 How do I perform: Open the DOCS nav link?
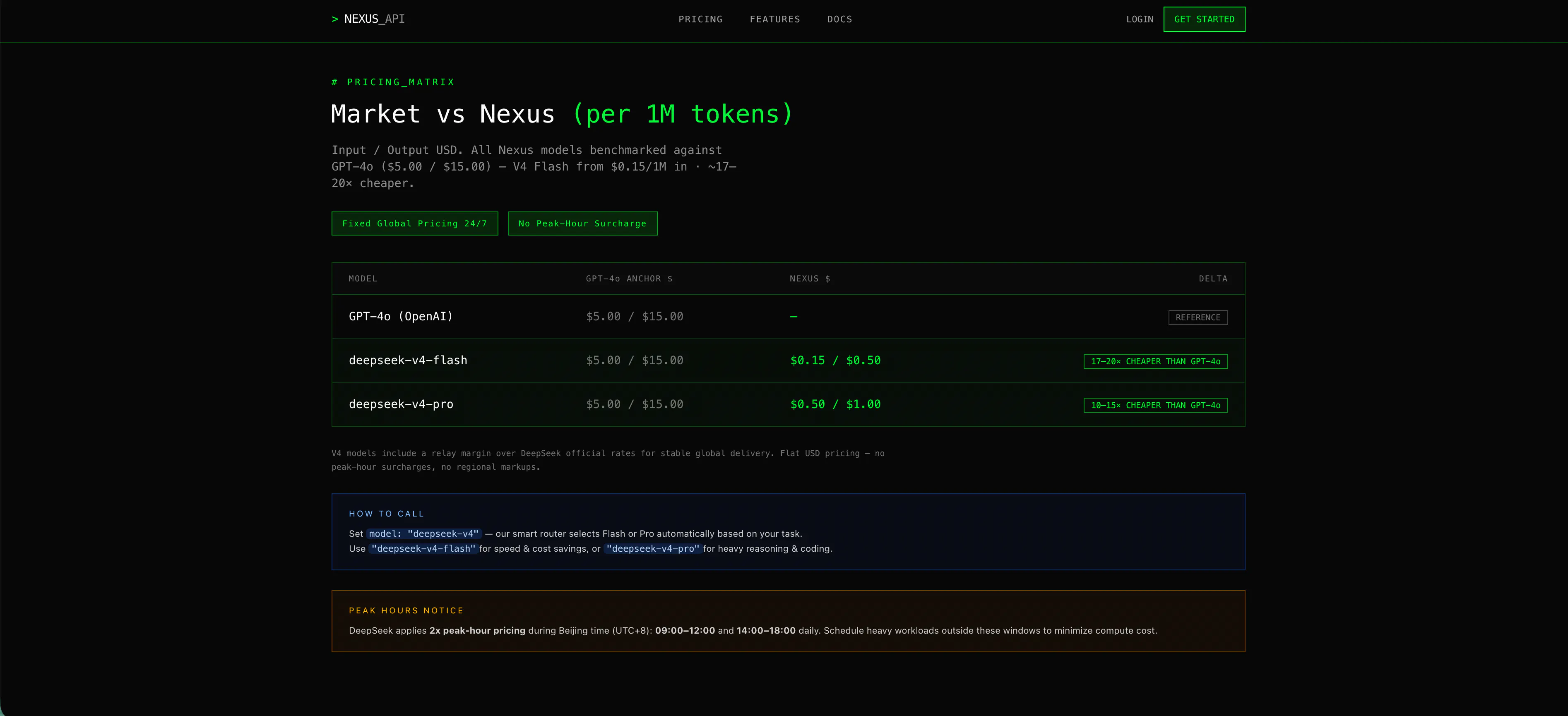point(839,19)
